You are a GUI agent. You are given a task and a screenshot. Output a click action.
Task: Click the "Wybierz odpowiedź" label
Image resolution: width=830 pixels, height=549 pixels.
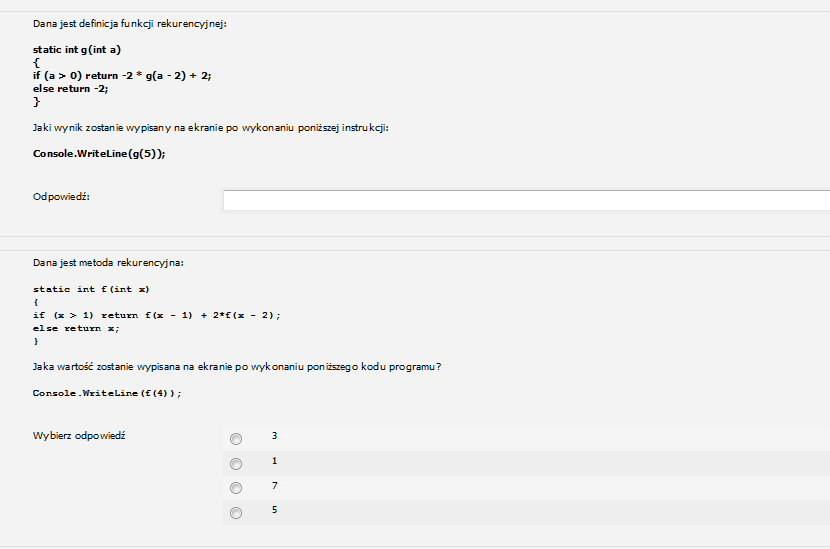click(x=79, y=436)
